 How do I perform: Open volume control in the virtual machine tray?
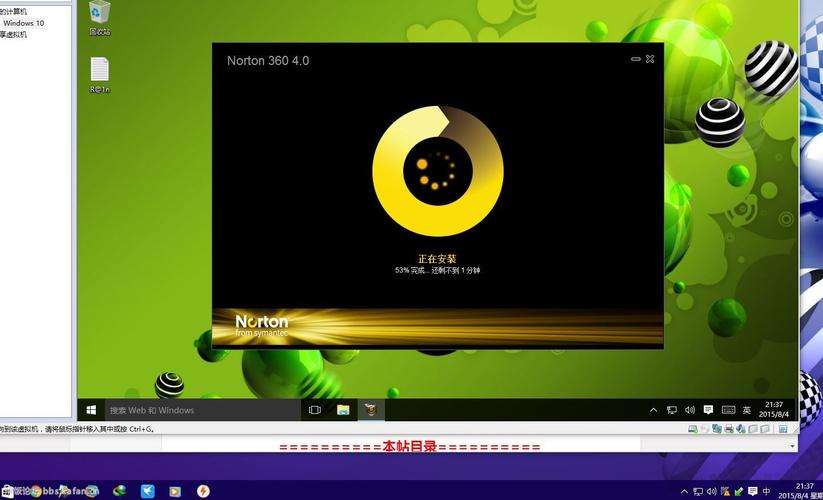[x=690, y=410]
